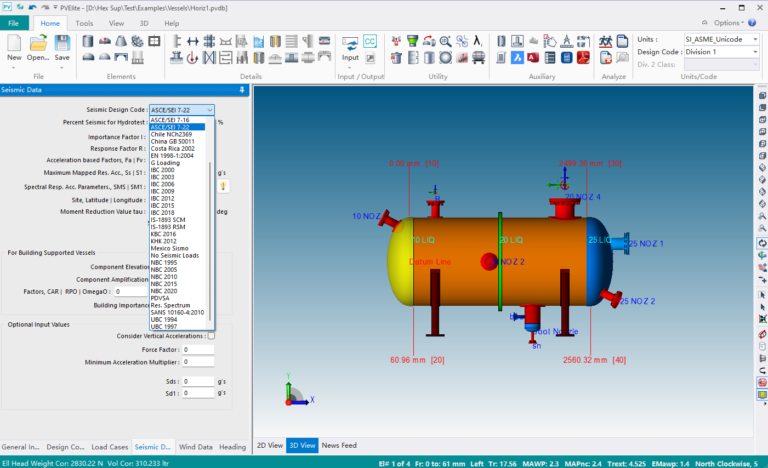Viewport: 768px width, 468px height.
Task: Expand the Design Code Division 1 dropdown
Action: pos(721,51)
